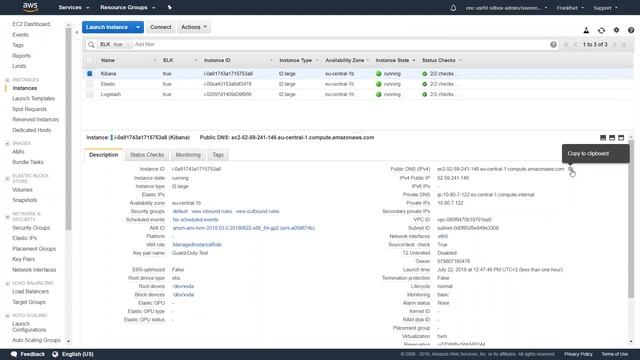Switch to the Description tab

pos(104,155)
